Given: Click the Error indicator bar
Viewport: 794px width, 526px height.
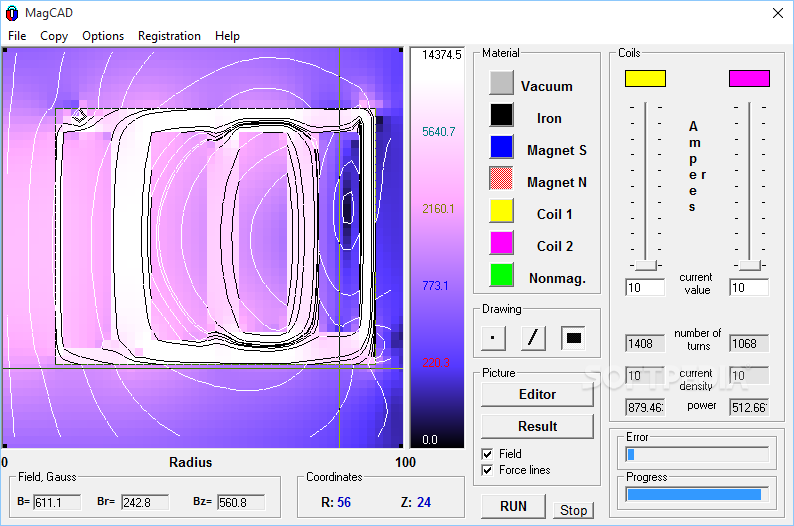Looking at the screenshot, I should [697, 455].
